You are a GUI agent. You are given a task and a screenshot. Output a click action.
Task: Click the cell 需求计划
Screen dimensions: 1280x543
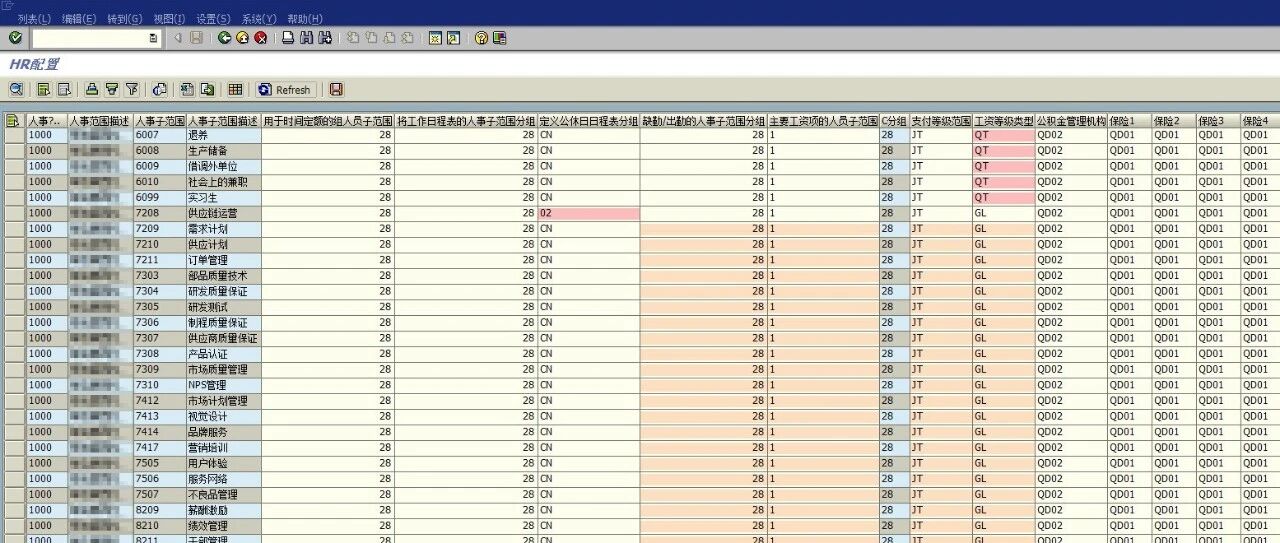click(x=223, y=229)
